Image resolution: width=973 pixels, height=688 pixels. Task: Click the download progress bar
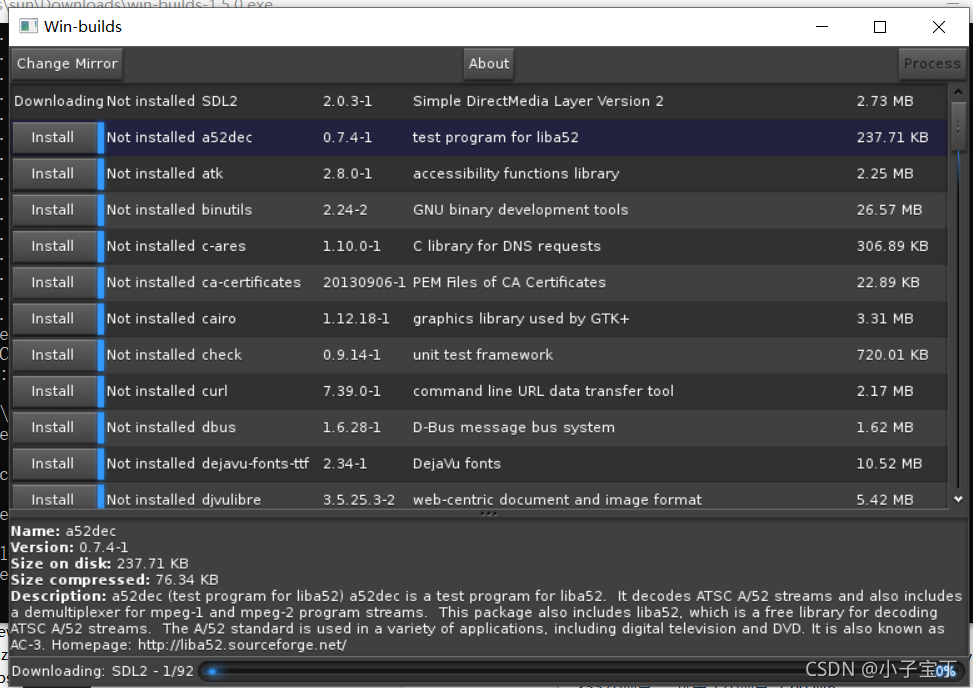(581, 671)
